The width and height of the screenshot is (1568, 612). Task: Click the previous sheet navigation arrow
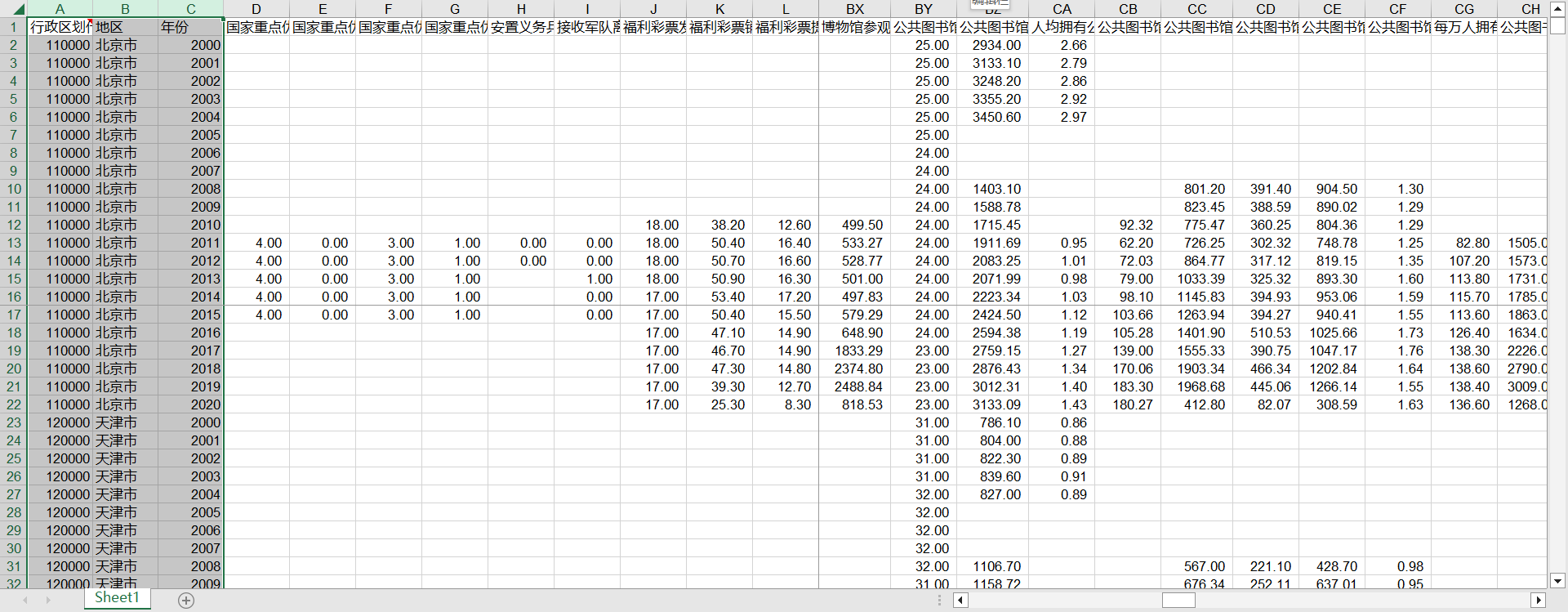tap(25, 601)
